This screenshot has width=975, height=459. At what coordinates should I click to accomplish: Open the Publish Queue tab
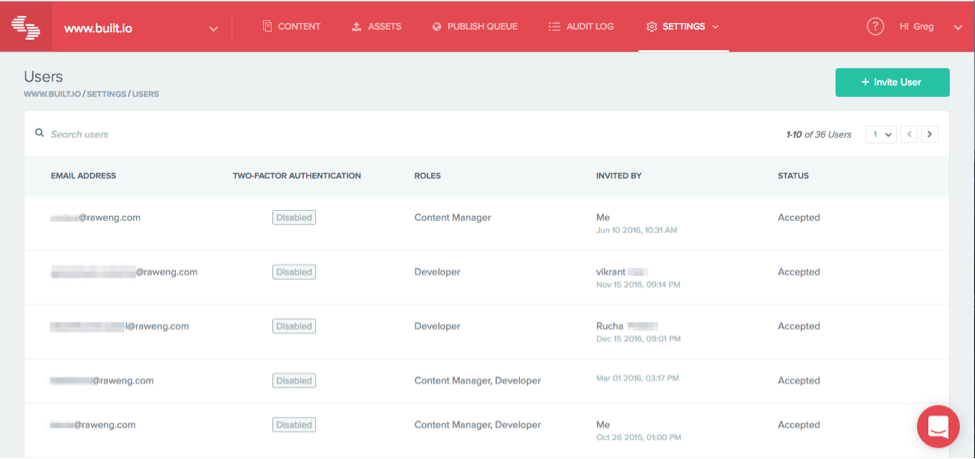pos(474,27)
